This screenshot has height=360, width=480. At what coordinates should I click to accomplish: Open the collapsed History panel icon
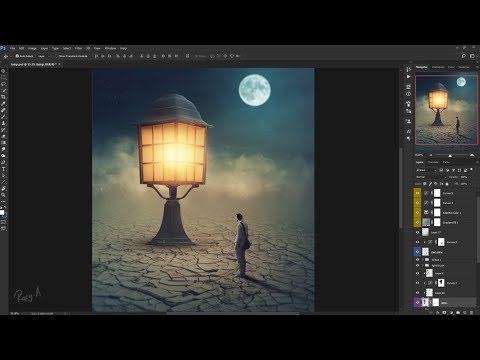409,69
